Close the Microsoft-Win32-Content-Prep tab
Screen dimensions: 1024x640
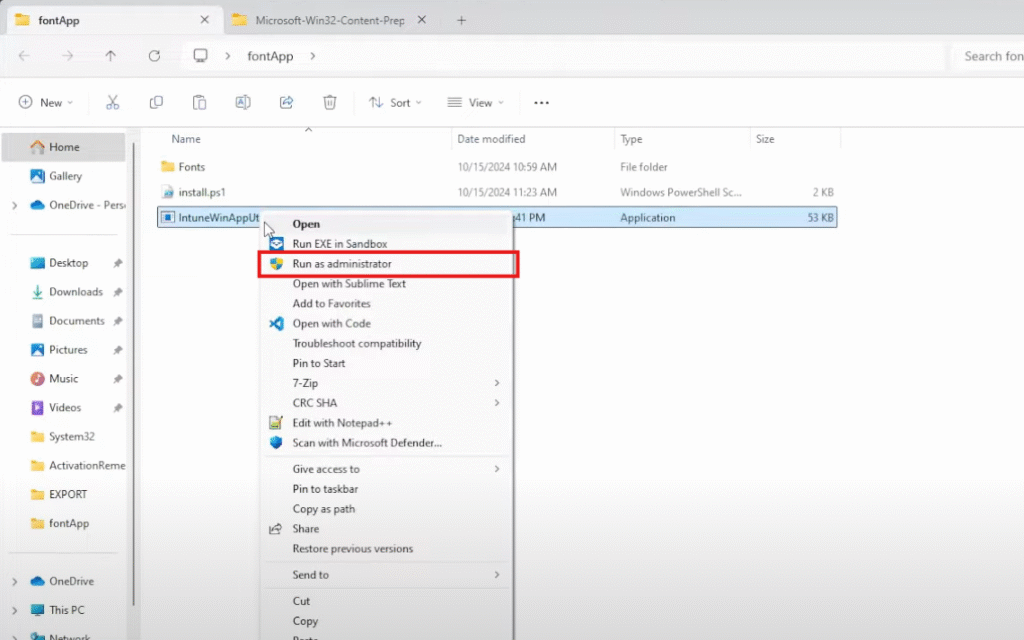pos(422,20)
